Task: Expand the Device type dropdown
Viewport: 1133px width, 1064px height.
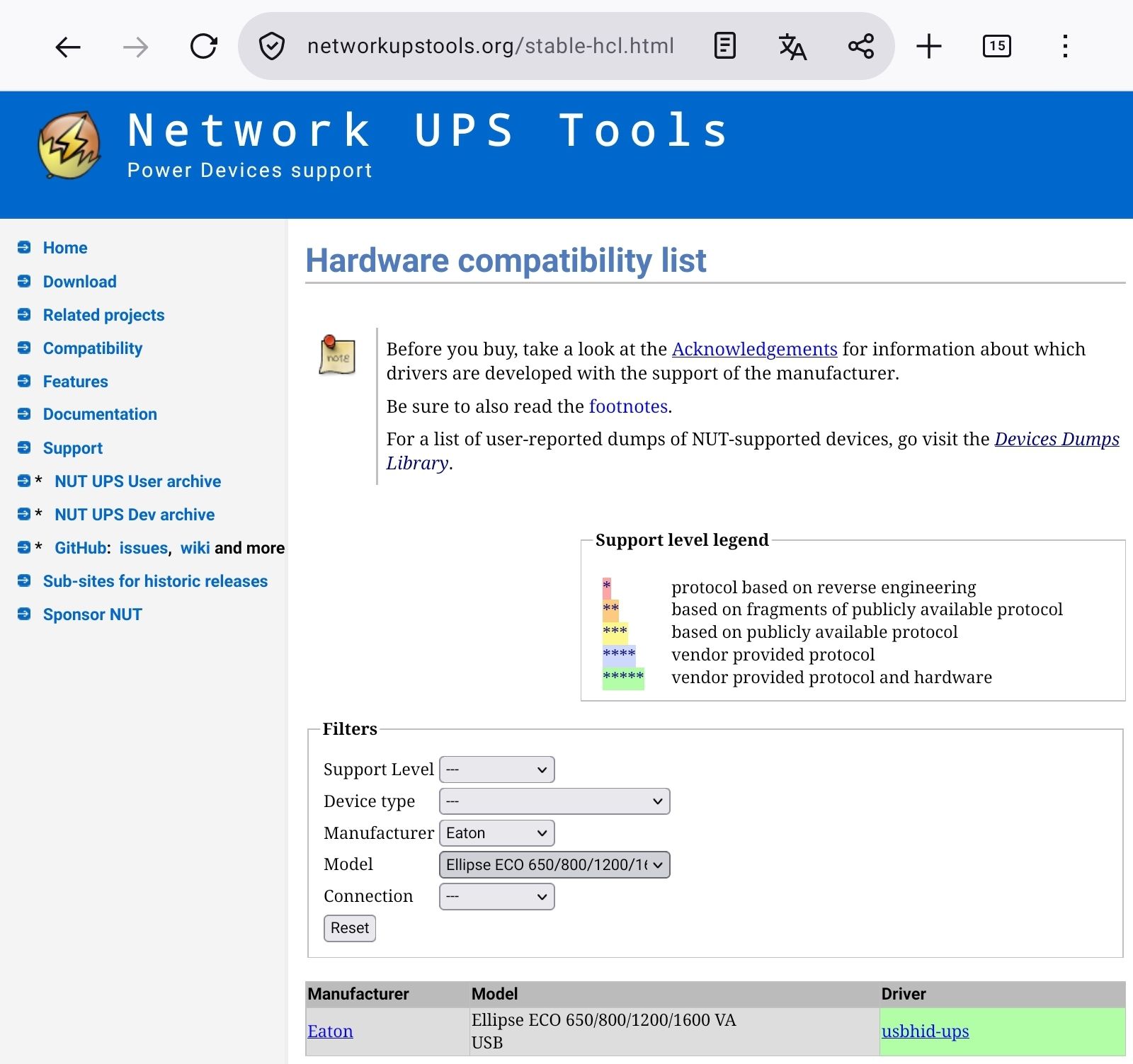Action: tap(555, 801)
